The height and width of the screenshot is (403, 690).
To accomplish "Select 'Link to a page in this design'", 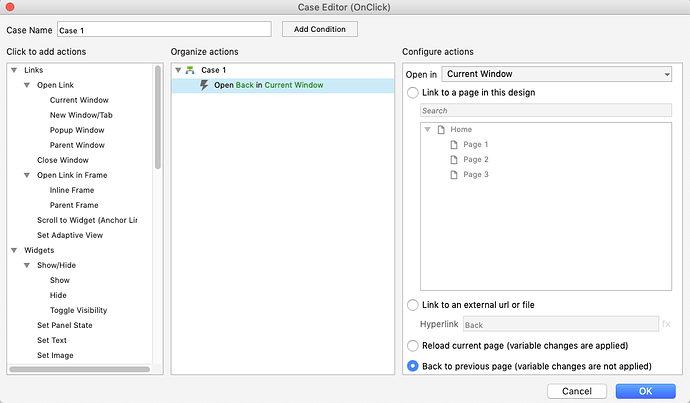I will pyautogui.click(x=413, y=92).
